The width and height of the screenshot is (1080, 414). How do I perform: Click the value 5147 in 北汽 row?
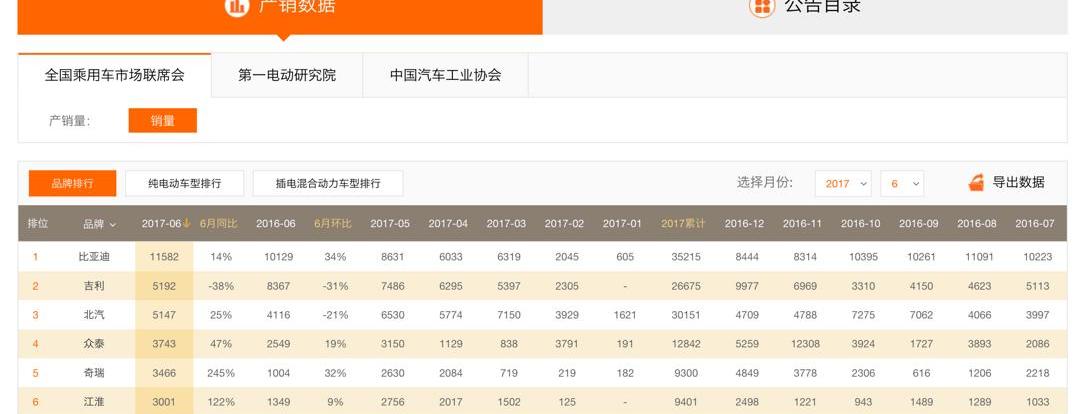tap(164, 315)
